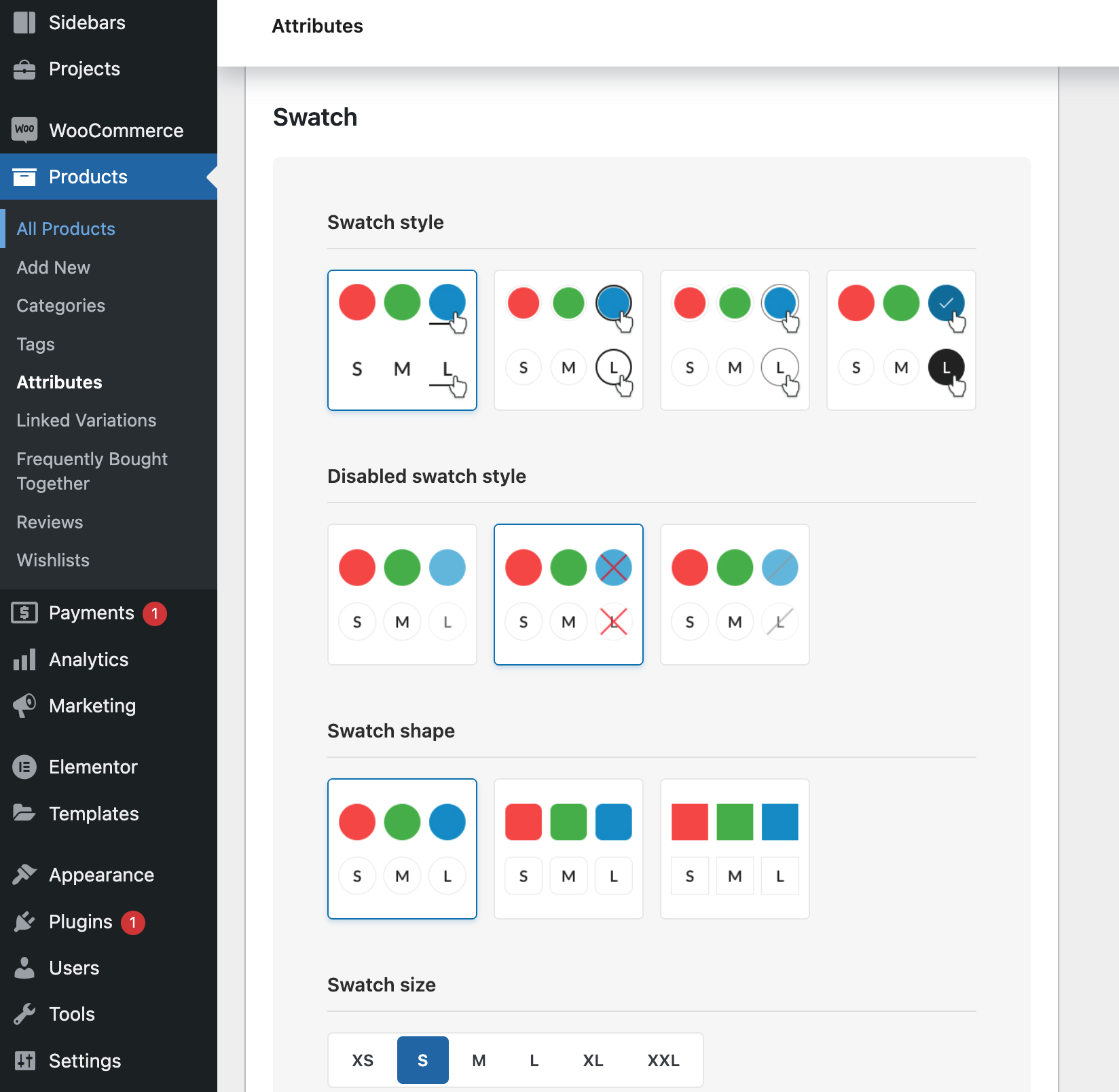Click the Sidebars menu icon
1119x1092 pixels.
[24, 22]
